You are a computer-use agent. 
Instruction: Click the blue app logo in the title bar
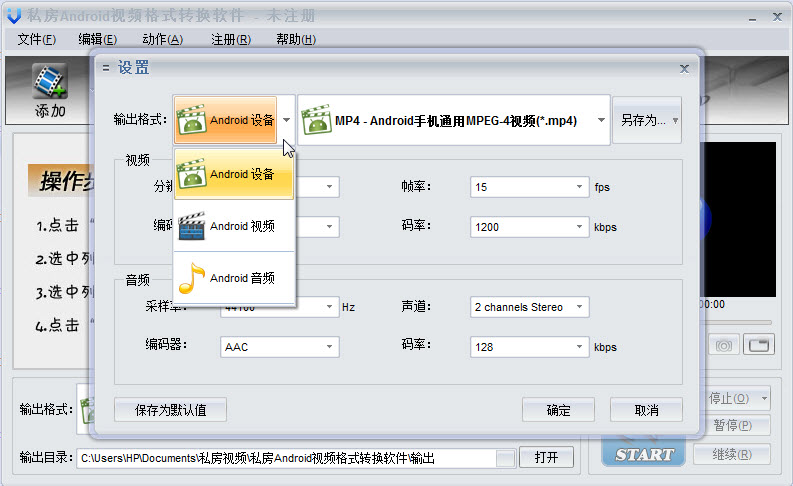click(14, 15)
